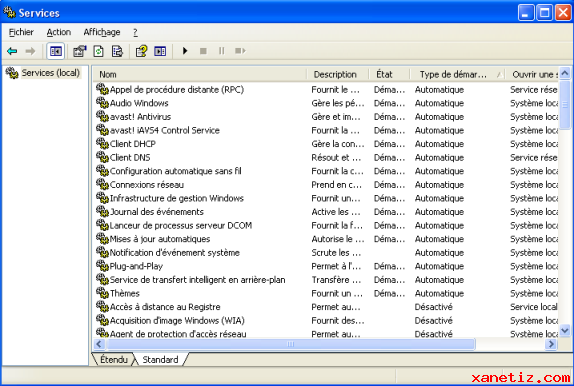The height and width of the screenshot is (386, 574).
Task: Click 'Scrute les ...' description cell
Action: point(336,252)
